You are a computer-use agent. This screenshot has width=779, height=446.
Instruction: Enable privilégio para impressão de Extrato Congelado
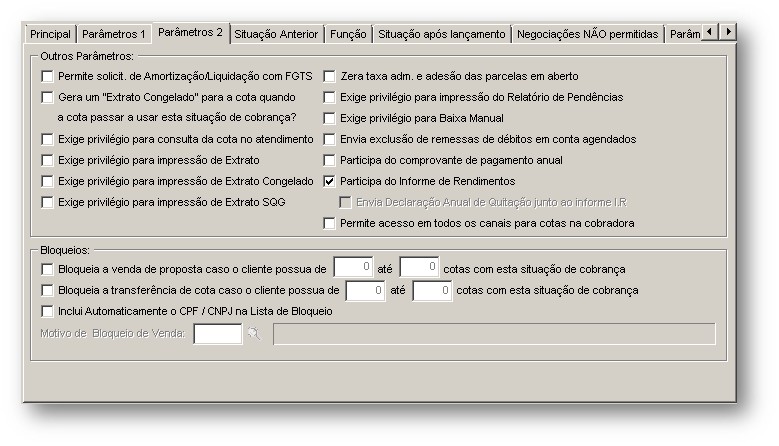click(x=47, y=181)
